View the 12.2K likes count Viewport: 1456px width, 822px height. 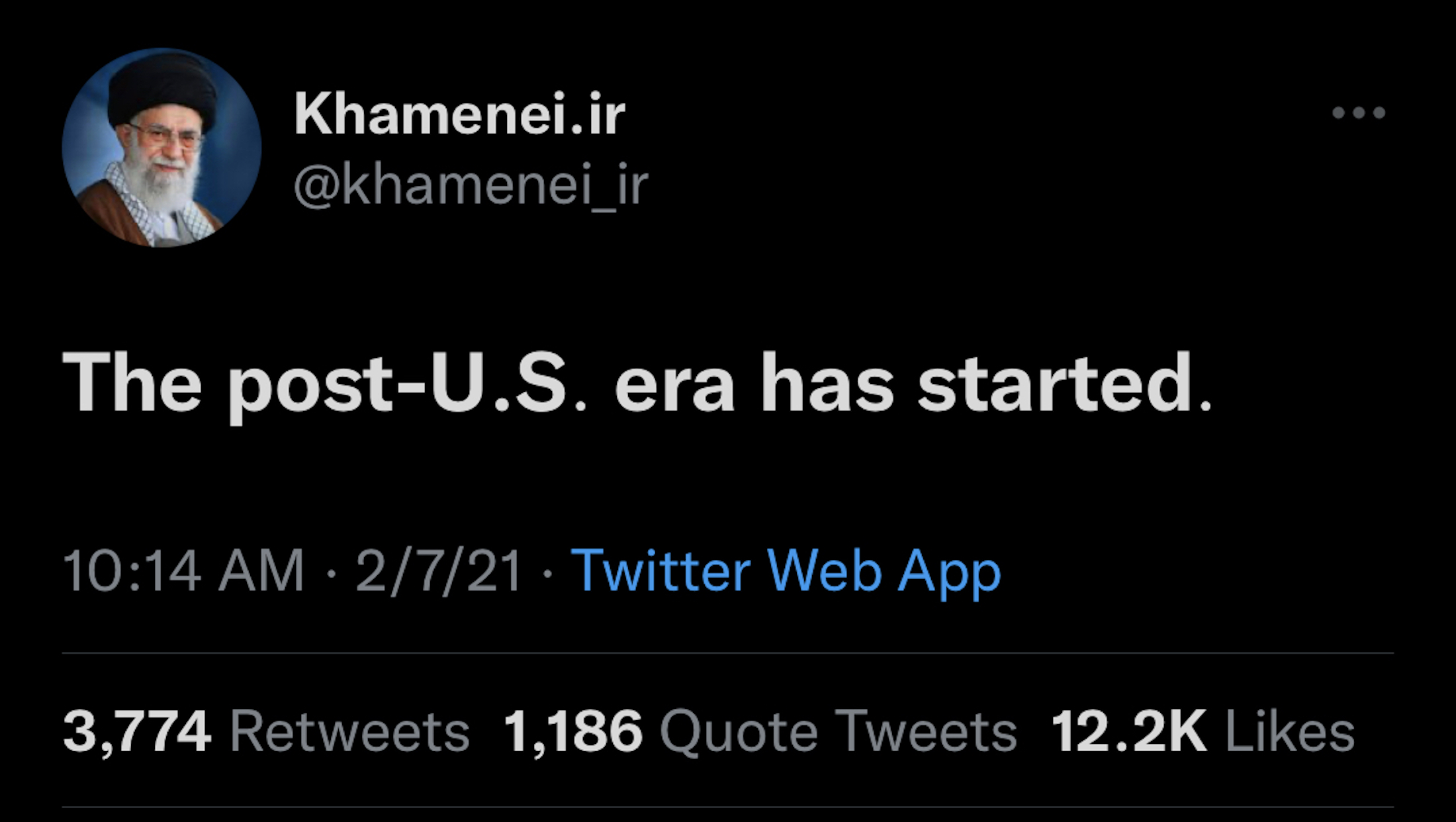pyautogui.click(x=1129, y=732)
